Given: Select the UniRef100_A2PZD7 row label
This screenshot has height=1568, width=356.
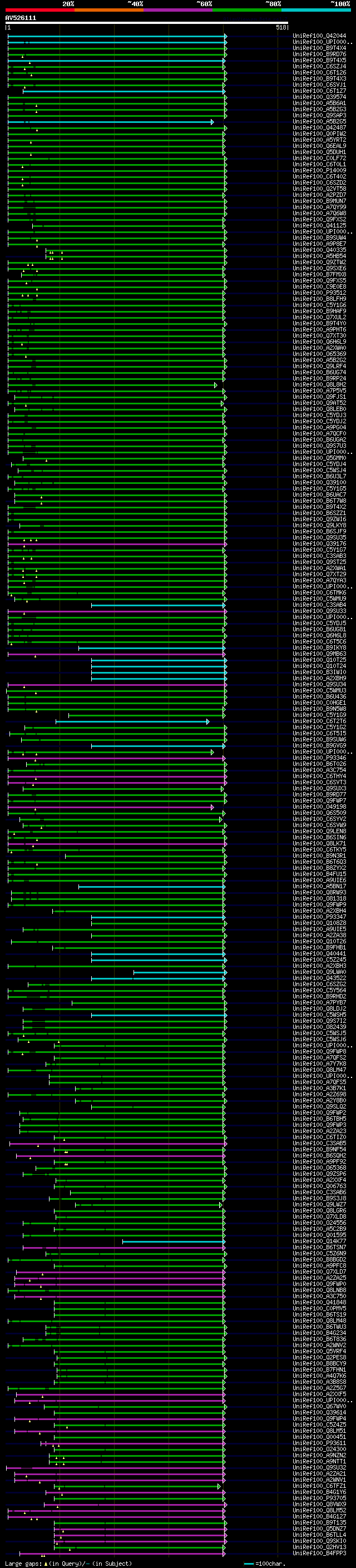Looking at the screenshot, I should coord(319,195).
